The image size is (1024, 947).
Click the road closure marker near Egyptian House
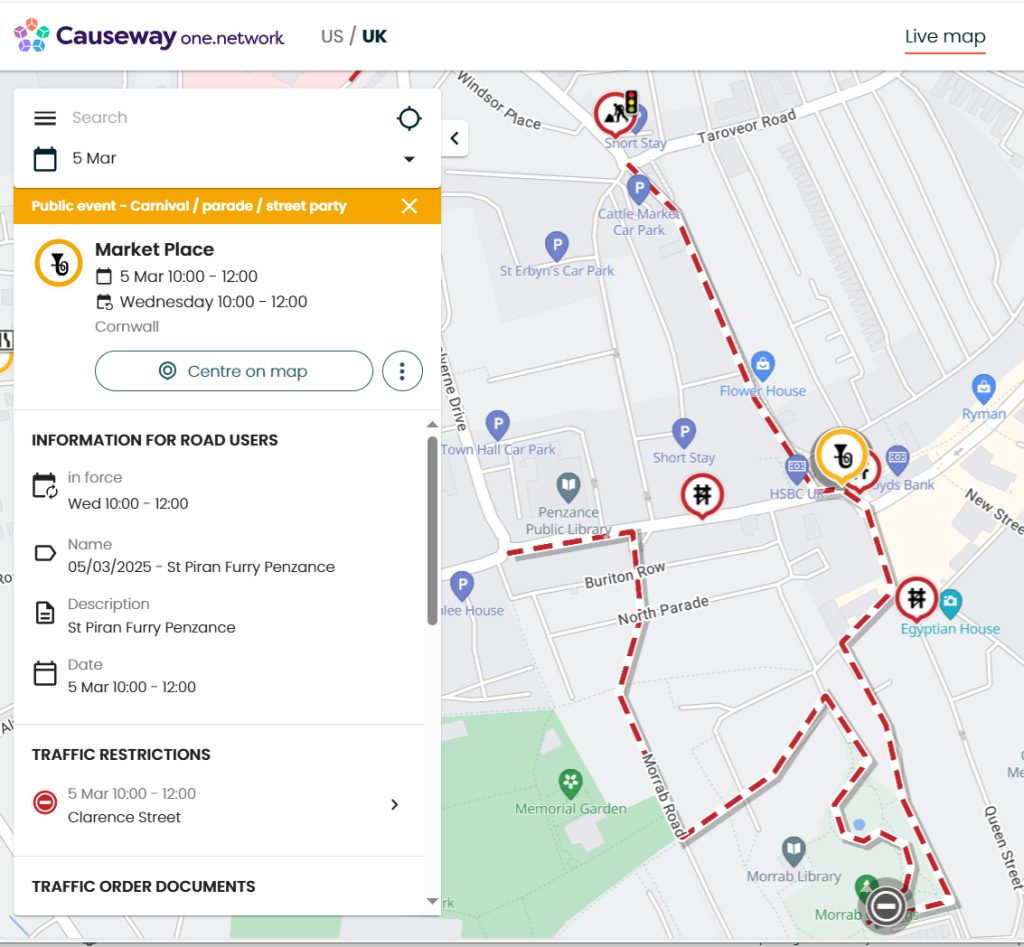coord(916,598)
